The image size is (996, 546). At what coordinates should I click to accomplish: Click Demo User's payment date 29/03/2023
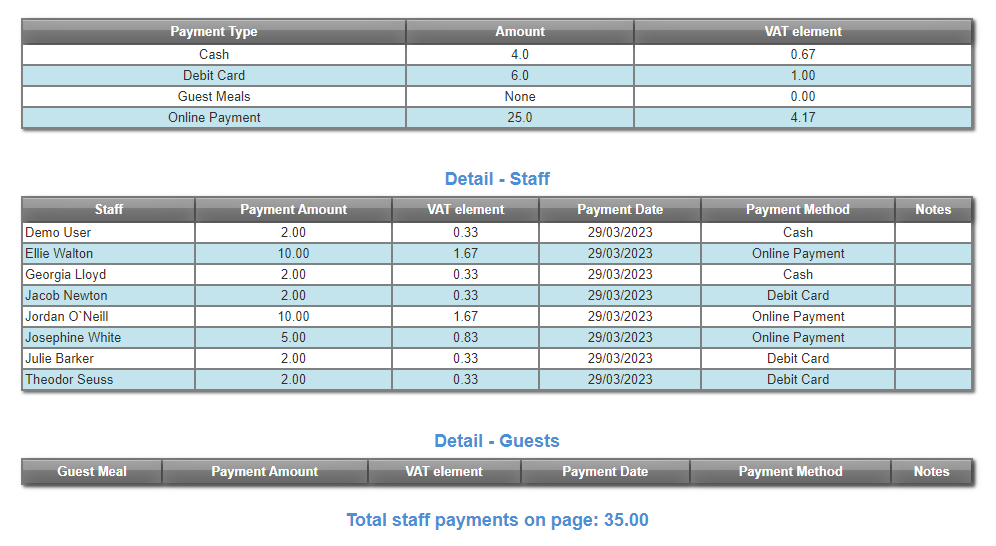click(620, 232)
